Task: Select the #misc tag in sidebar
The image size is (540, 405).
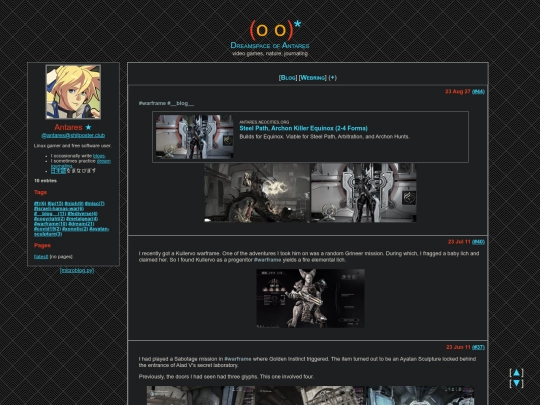Action: 94,204
